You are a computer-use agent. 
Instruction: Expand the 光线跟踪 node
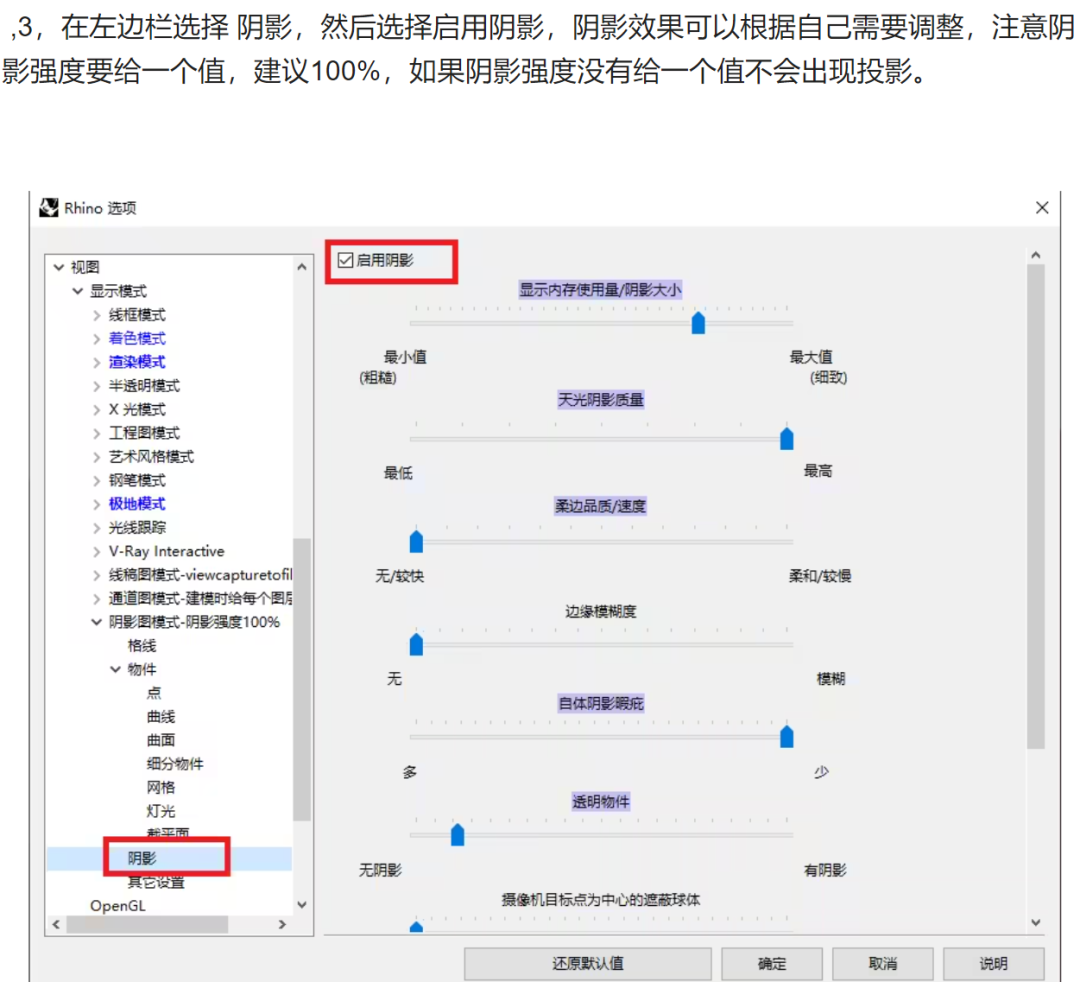(96, 528)
